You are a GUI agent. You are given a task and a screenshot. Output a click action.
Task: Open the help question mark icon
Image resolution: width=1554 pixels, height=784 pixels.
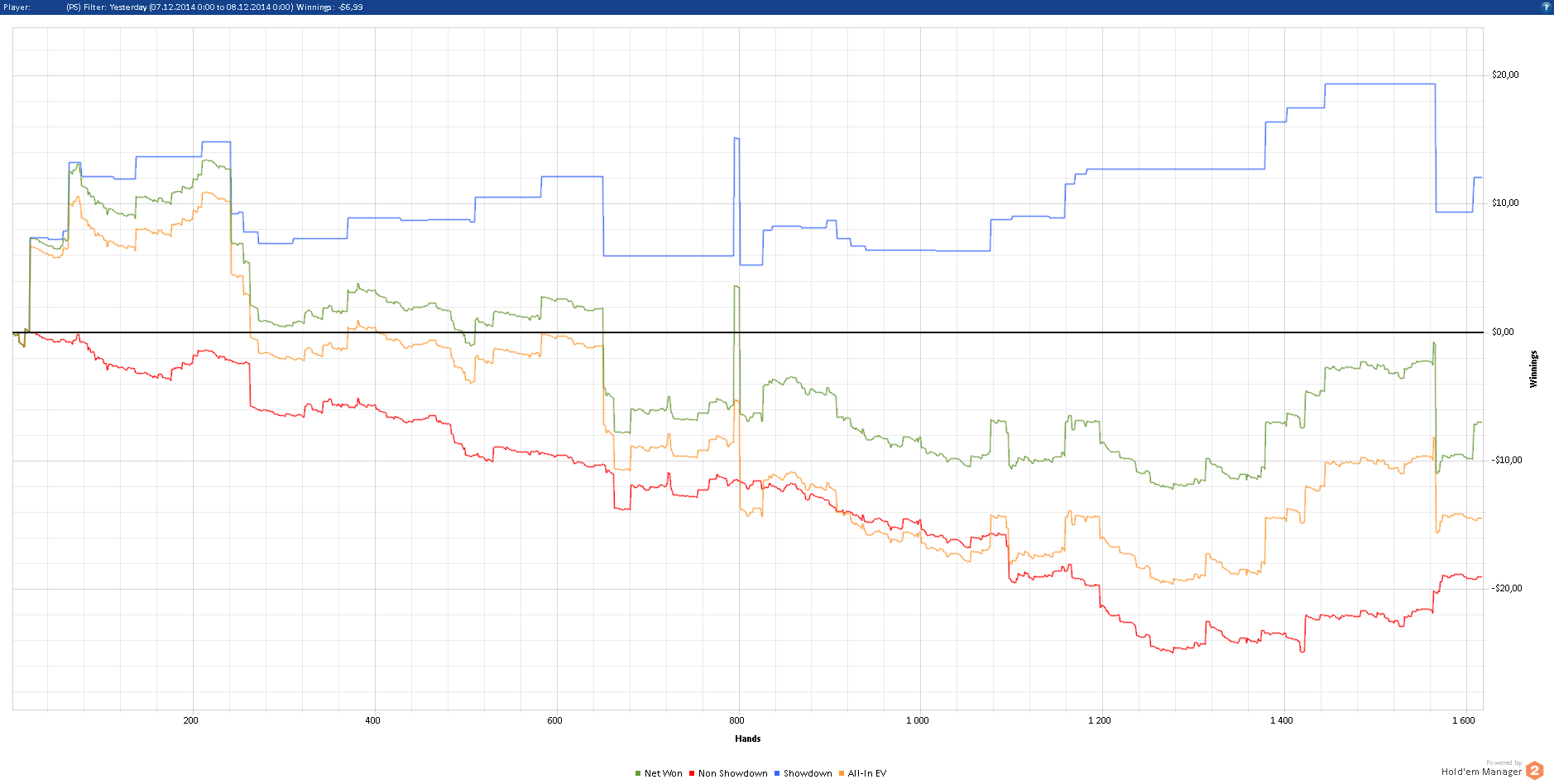point(1546,7)
